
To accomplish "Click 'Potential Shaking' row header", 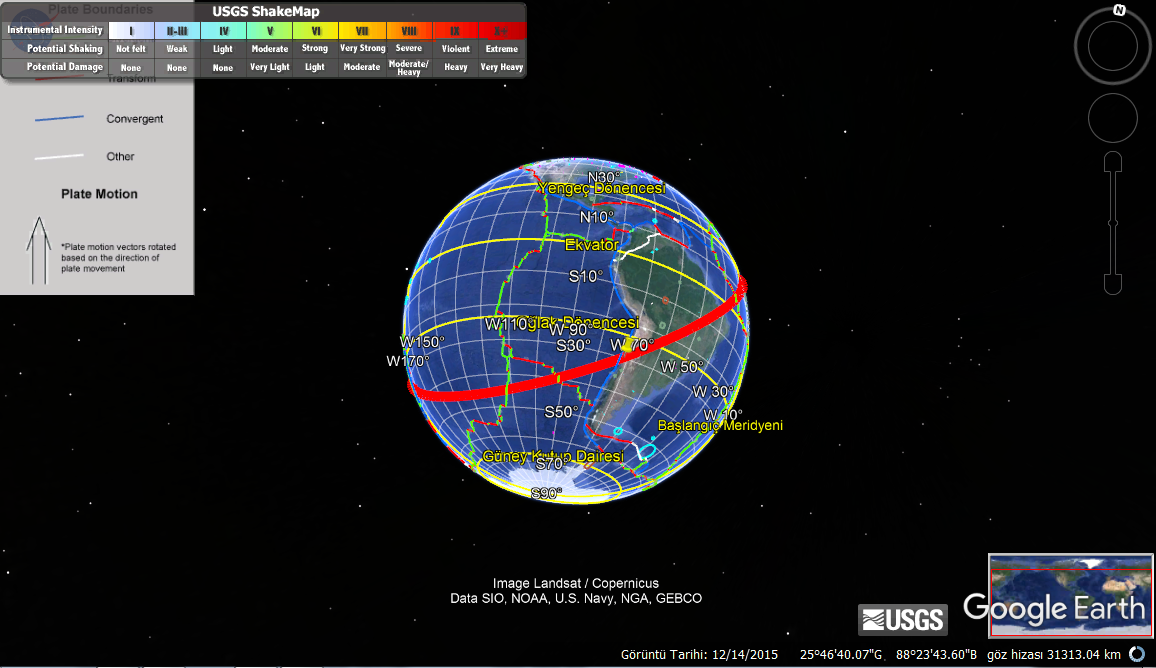I will tap(65, 49).
